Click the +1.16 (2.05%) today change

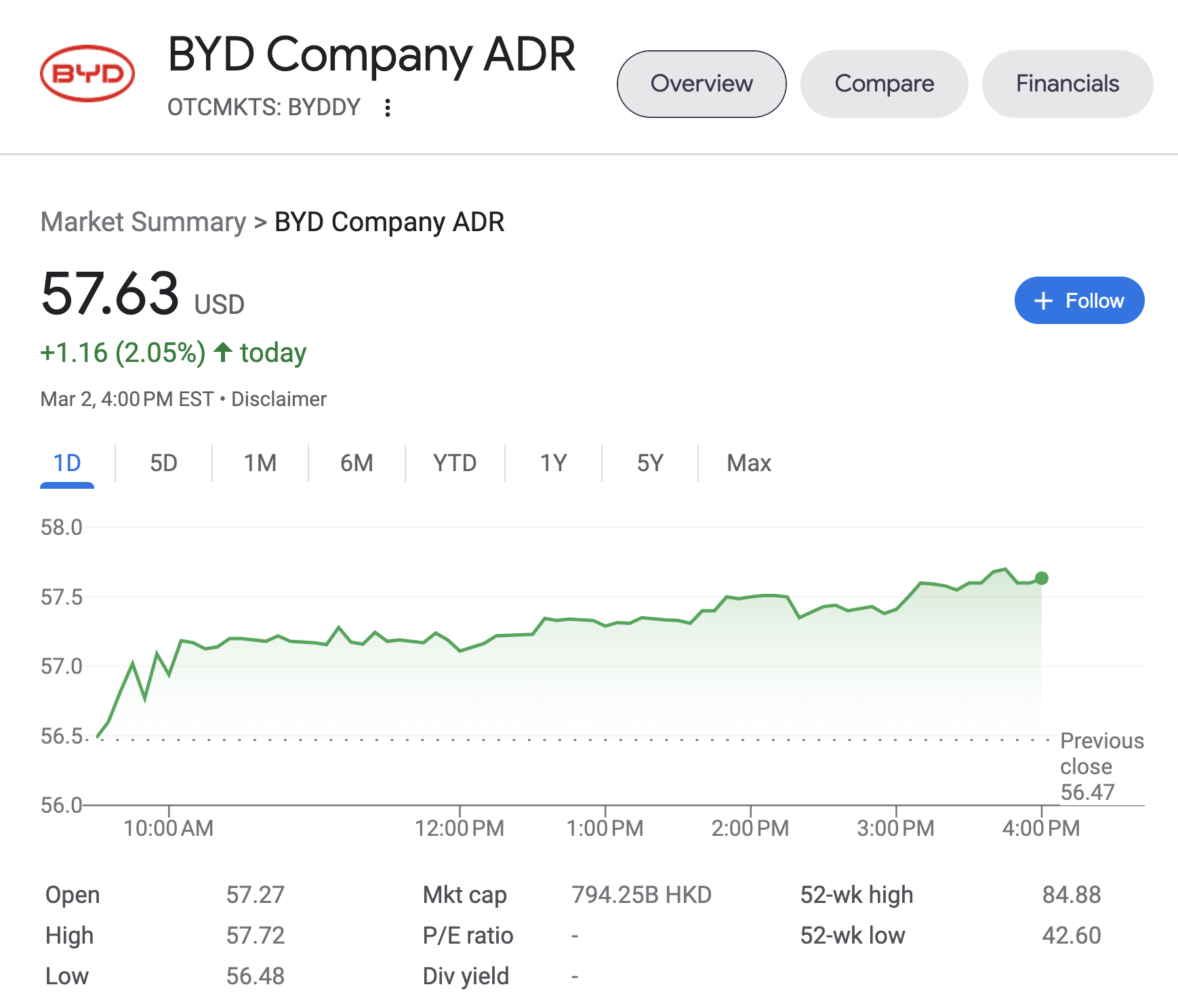click(174, 353)
